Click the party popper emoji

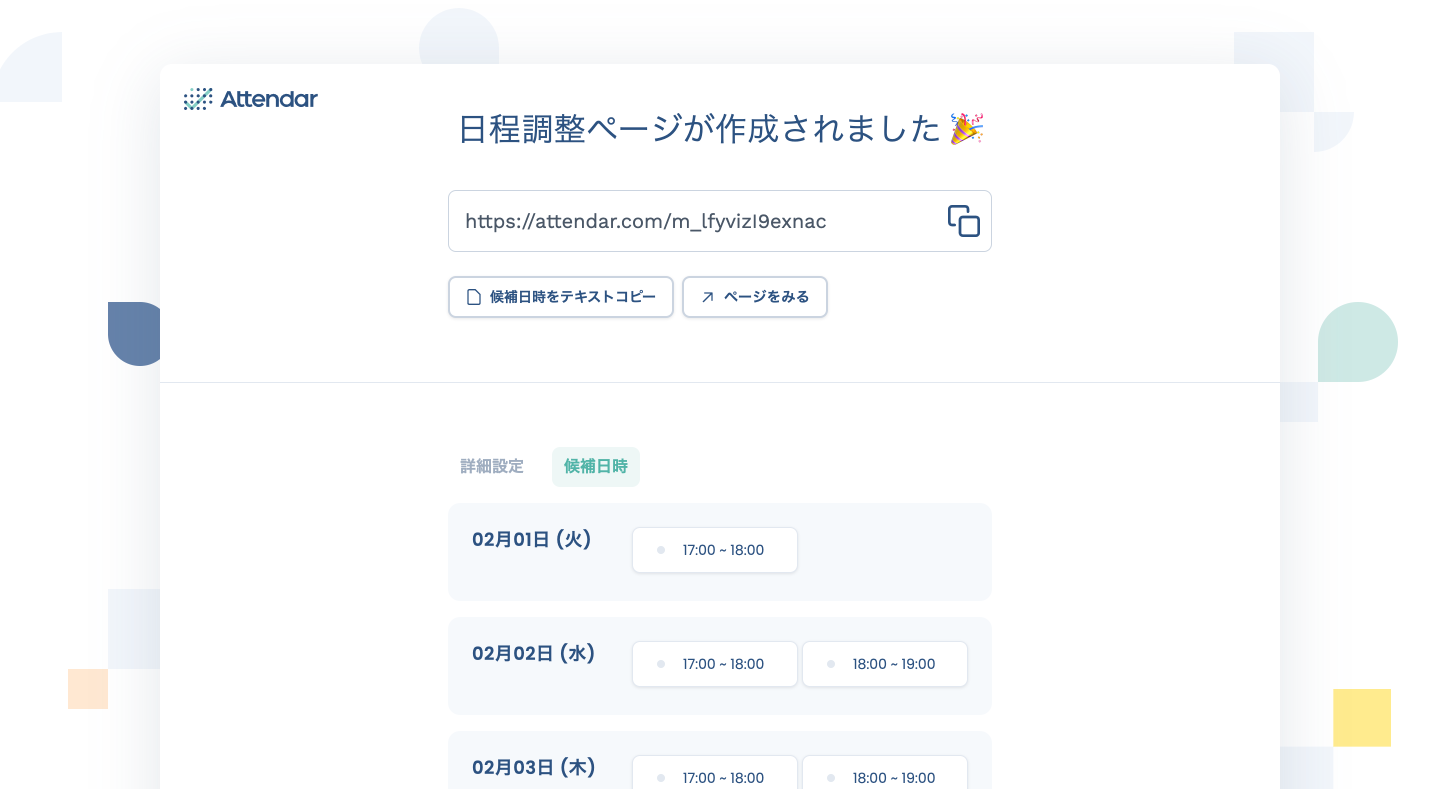[x=967, y=129]
